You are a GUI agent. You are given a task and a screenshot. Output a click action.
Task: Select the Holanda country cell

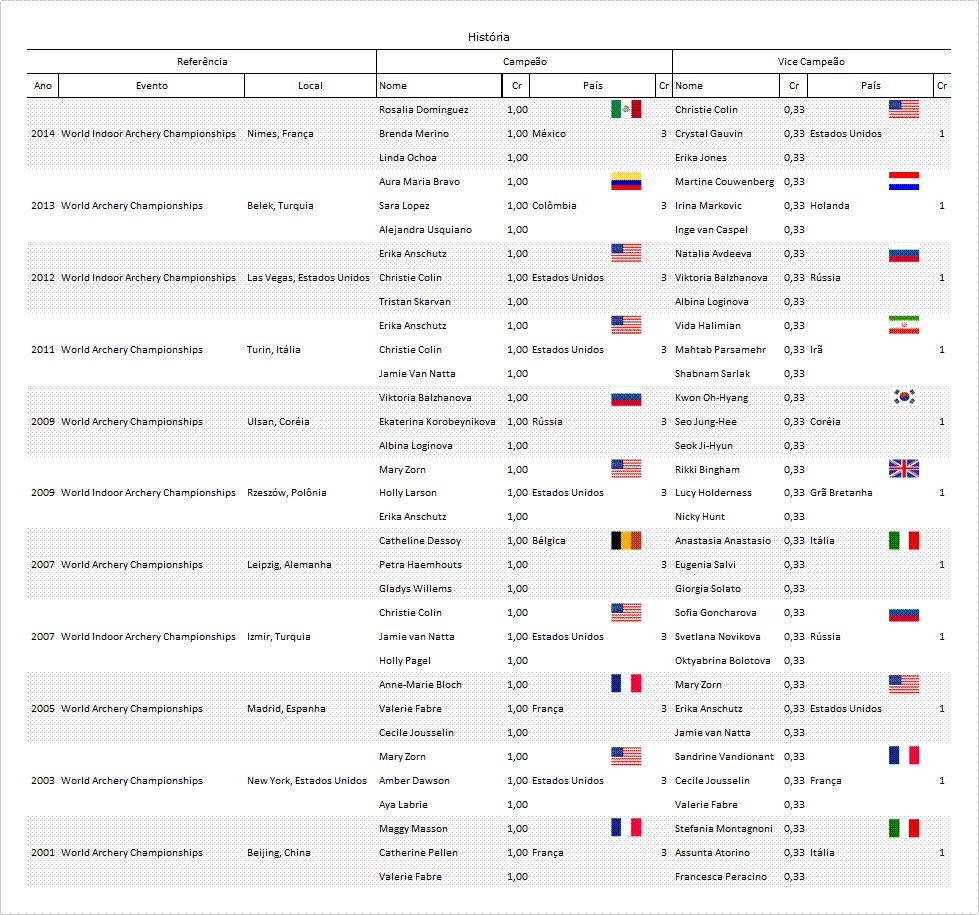coord(829,205)
